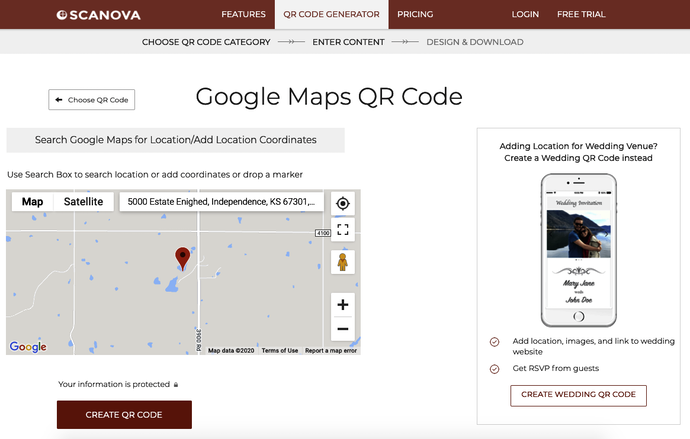Click Report a map error link
This screenshot has height=439, width=690.
tap(331, 351)
